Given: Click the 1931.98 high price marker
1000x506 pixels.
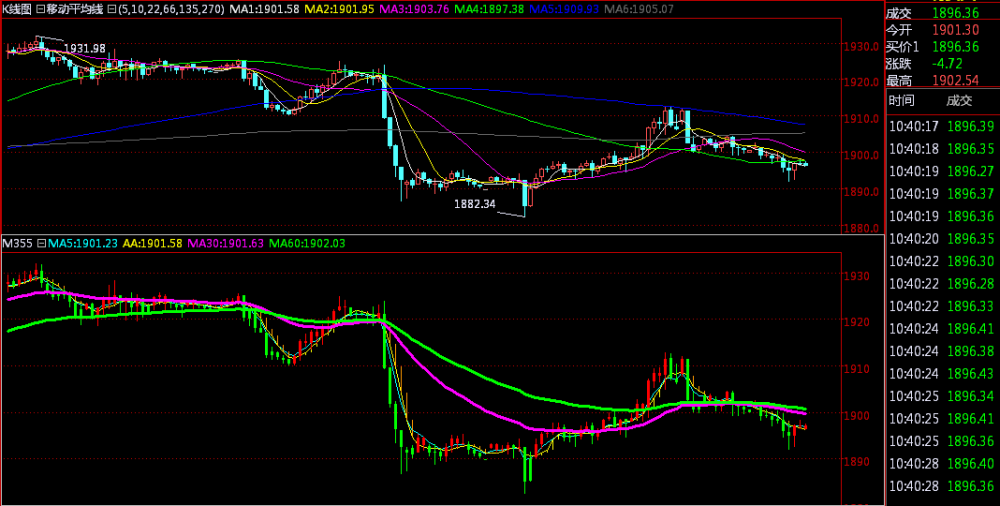Looking at the screenshot, I should pyautogui.click(x=84, y=48).
